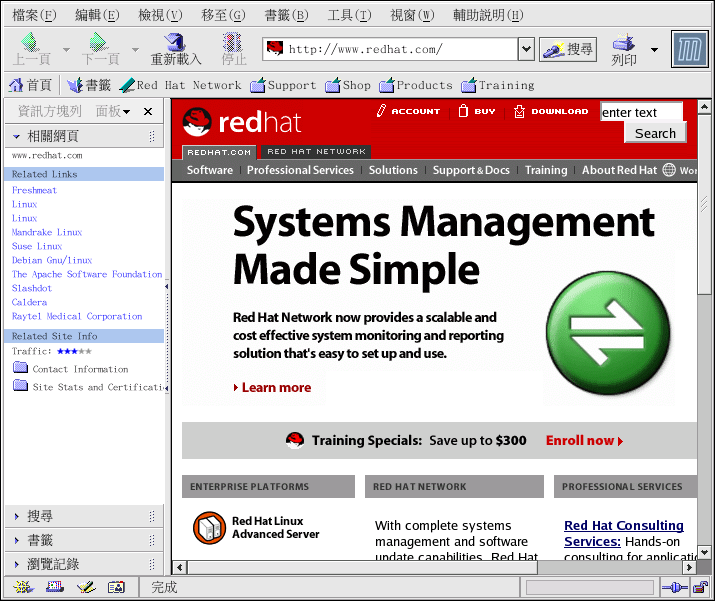Viewport: 715px width, 601px height.
Task: Click the Back (上一頁) arrow icon
Action: (x=31, y=42)
